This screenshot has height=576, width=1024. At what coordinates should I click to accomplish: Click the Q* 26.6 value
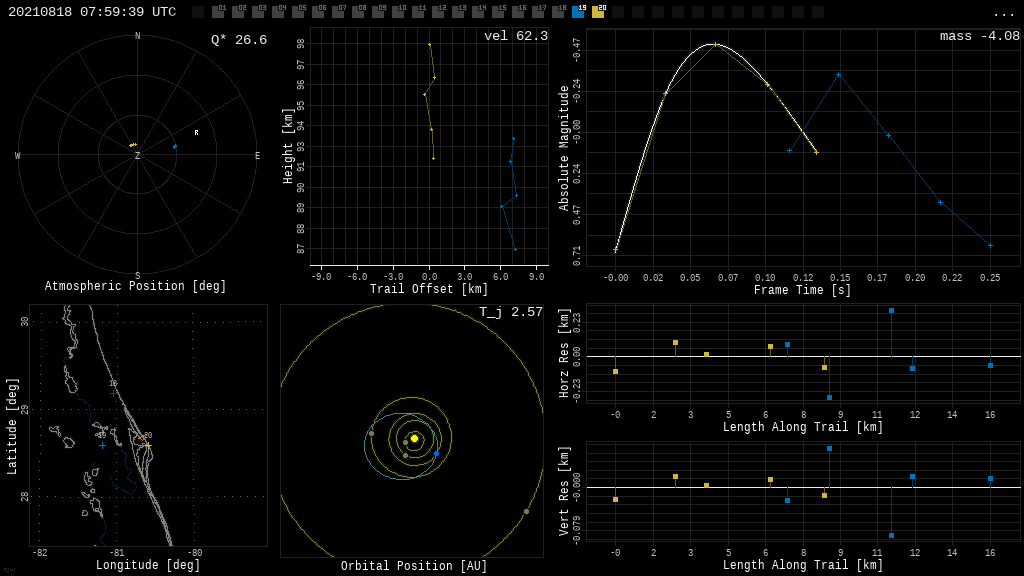click(x=239, y=40)
